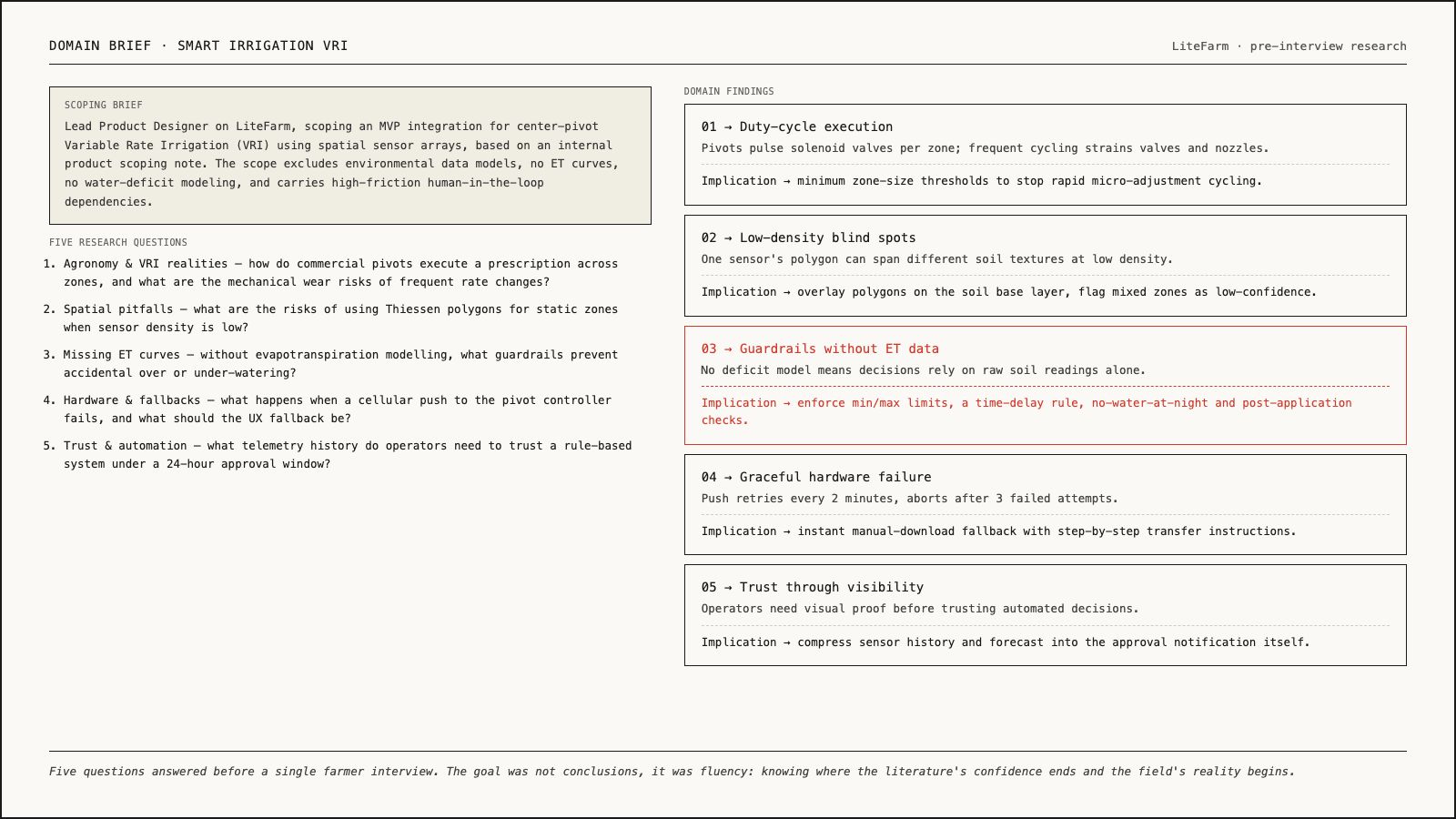Select question 1 Agronomy & VRI realities
1456x819 pixels.
[340, 273]
